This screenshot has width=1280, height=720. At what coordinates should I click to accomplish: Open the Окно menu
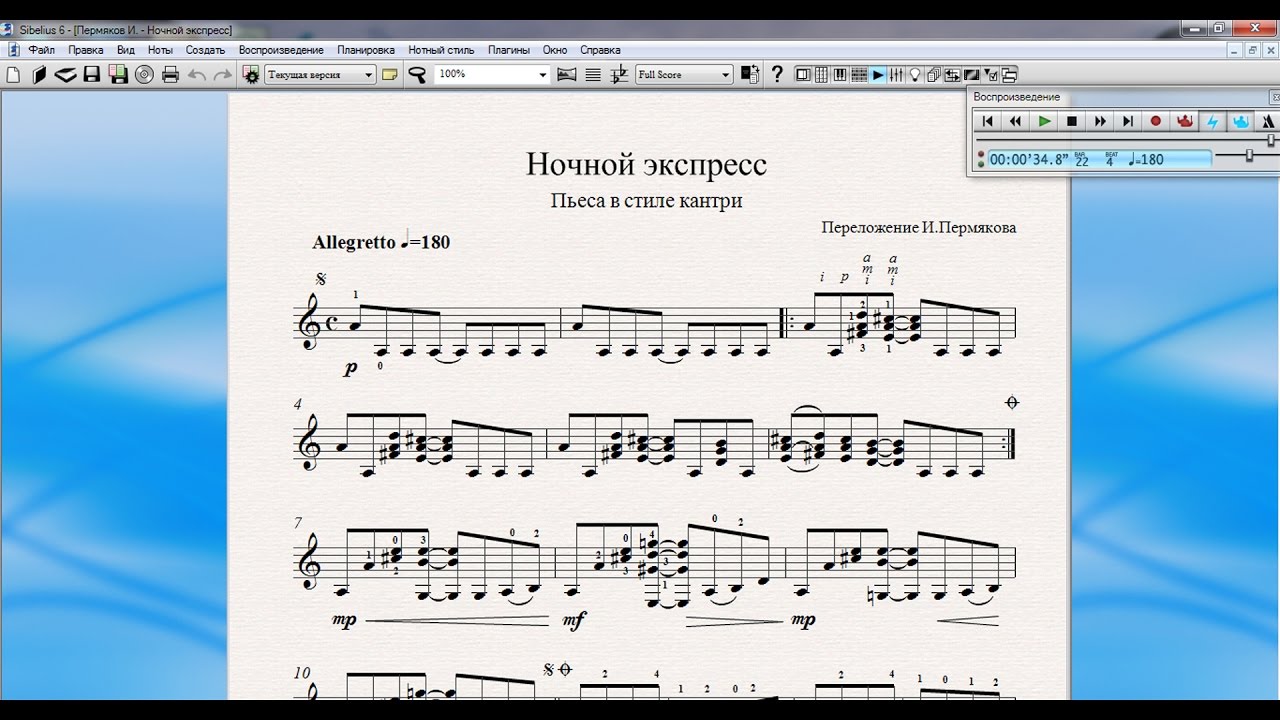point(555,50)
